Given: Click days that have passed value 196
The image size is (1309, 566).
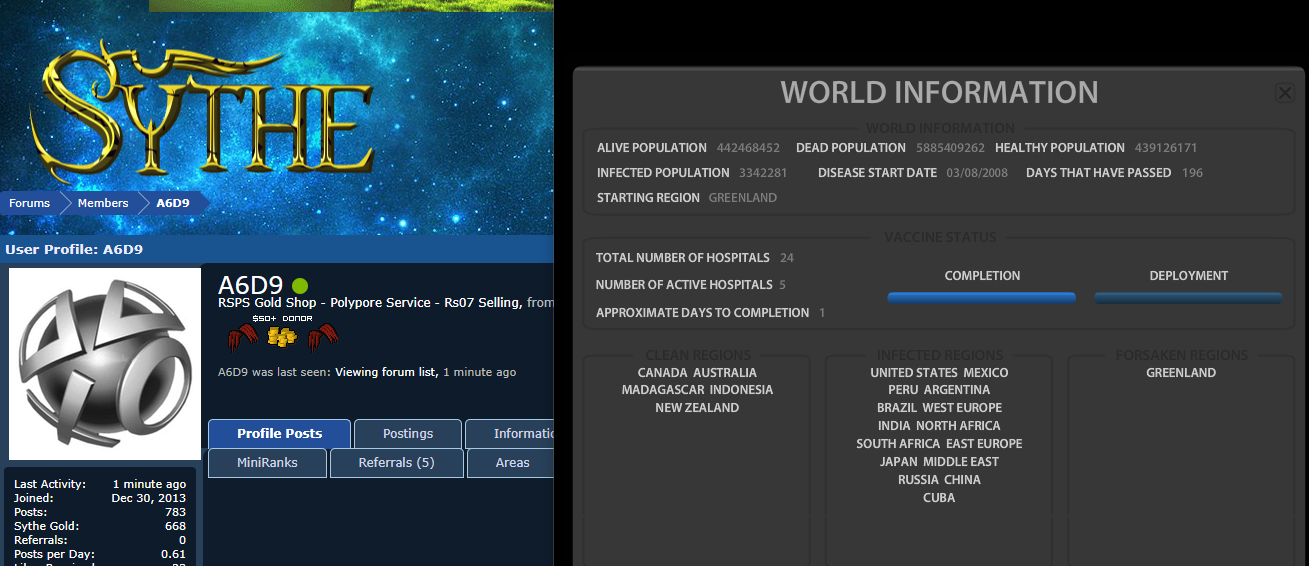Looking at the screenshot, I should pos(1192,173).
